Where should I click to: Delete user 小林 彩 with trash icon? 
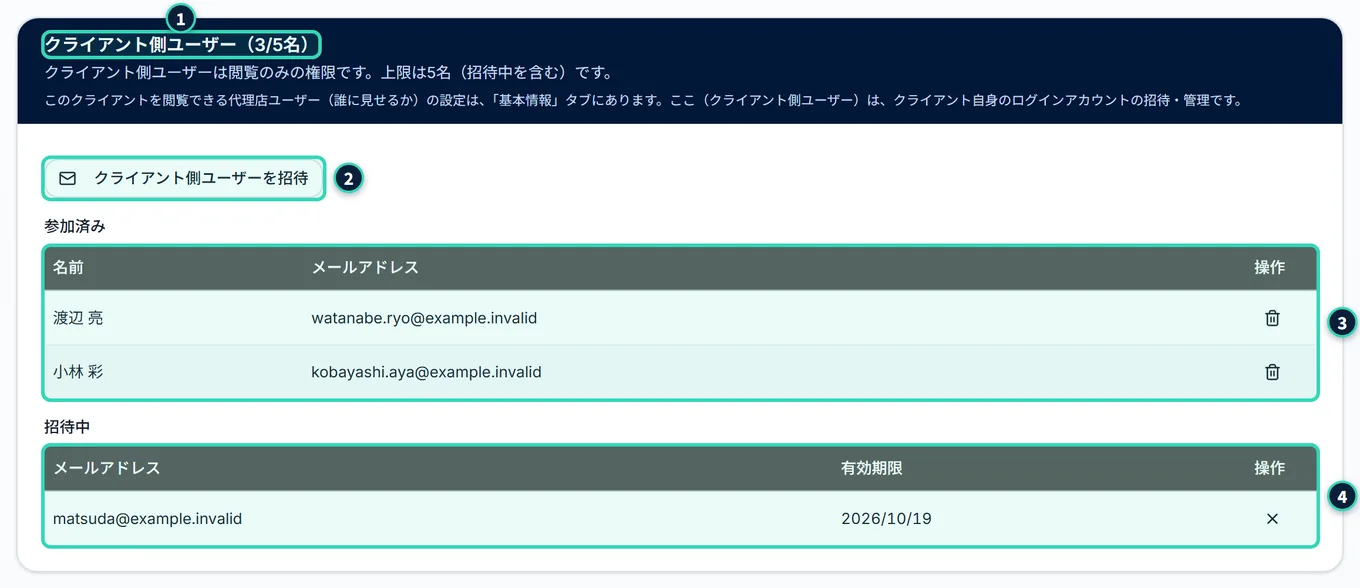tap(1272, 372)
